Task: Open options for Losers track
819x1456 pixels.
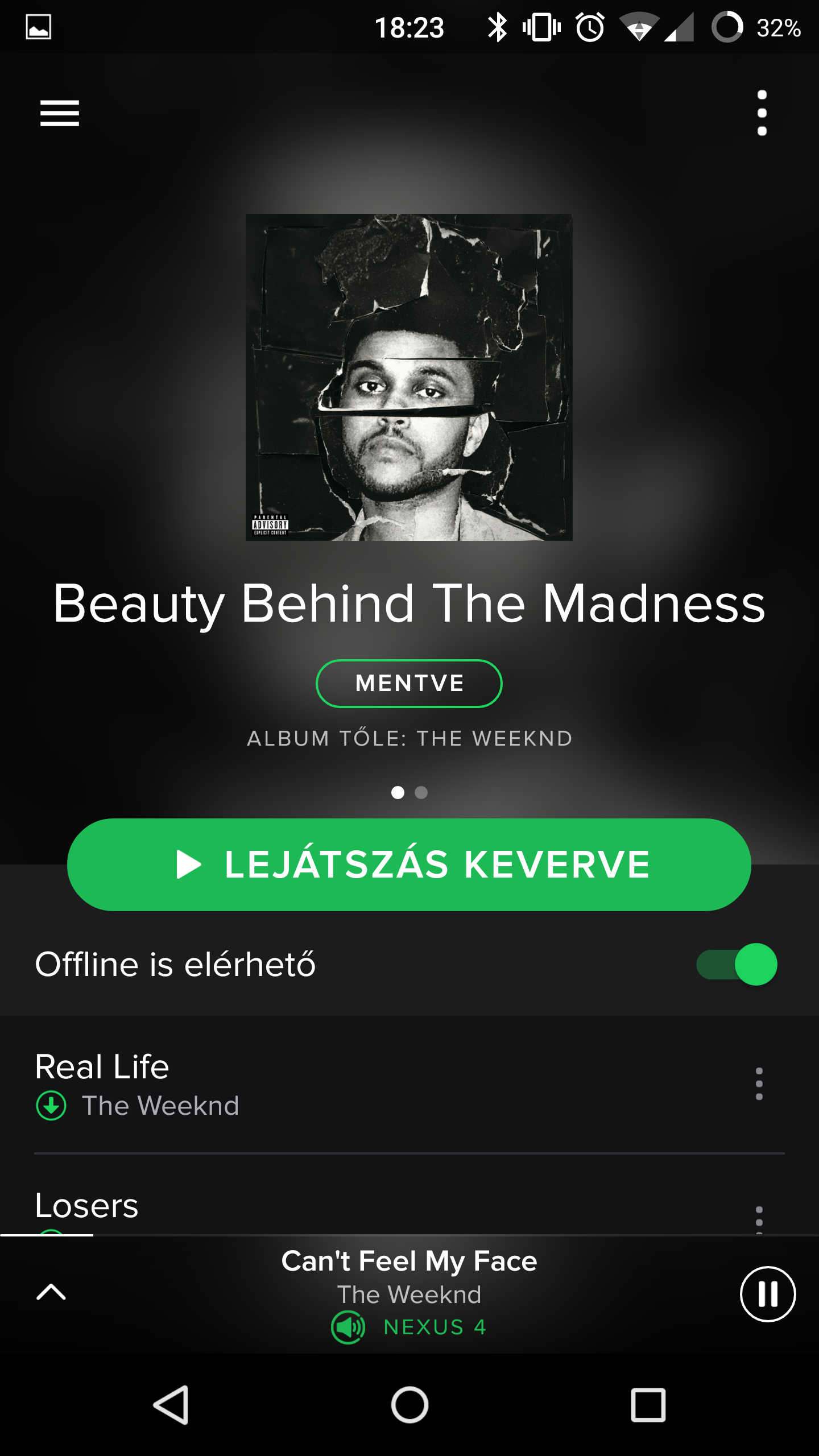Action: tap(759, 1218)
